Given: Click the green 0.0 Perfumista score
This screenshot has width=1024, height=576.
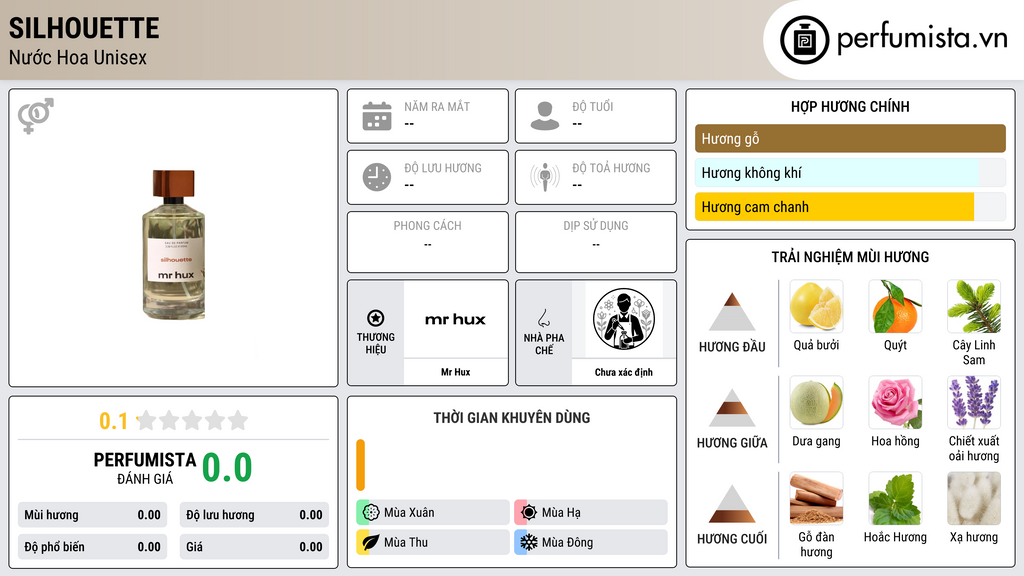Looking at the screenshot, I should (227, 468).
